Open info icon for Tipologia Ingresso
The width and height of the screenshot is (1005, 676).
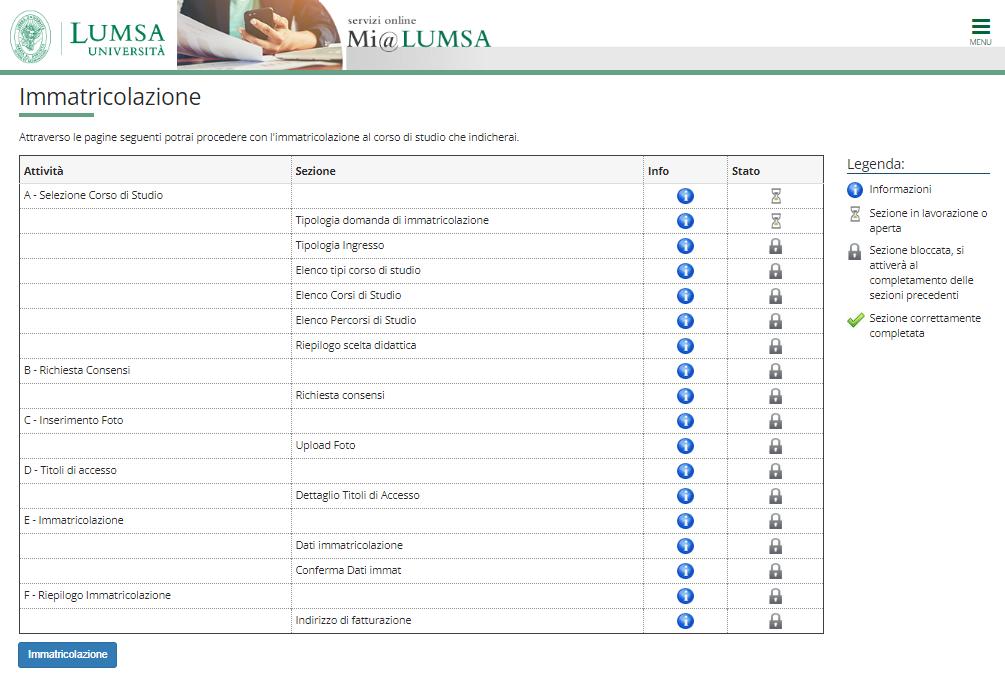(685, 246)
